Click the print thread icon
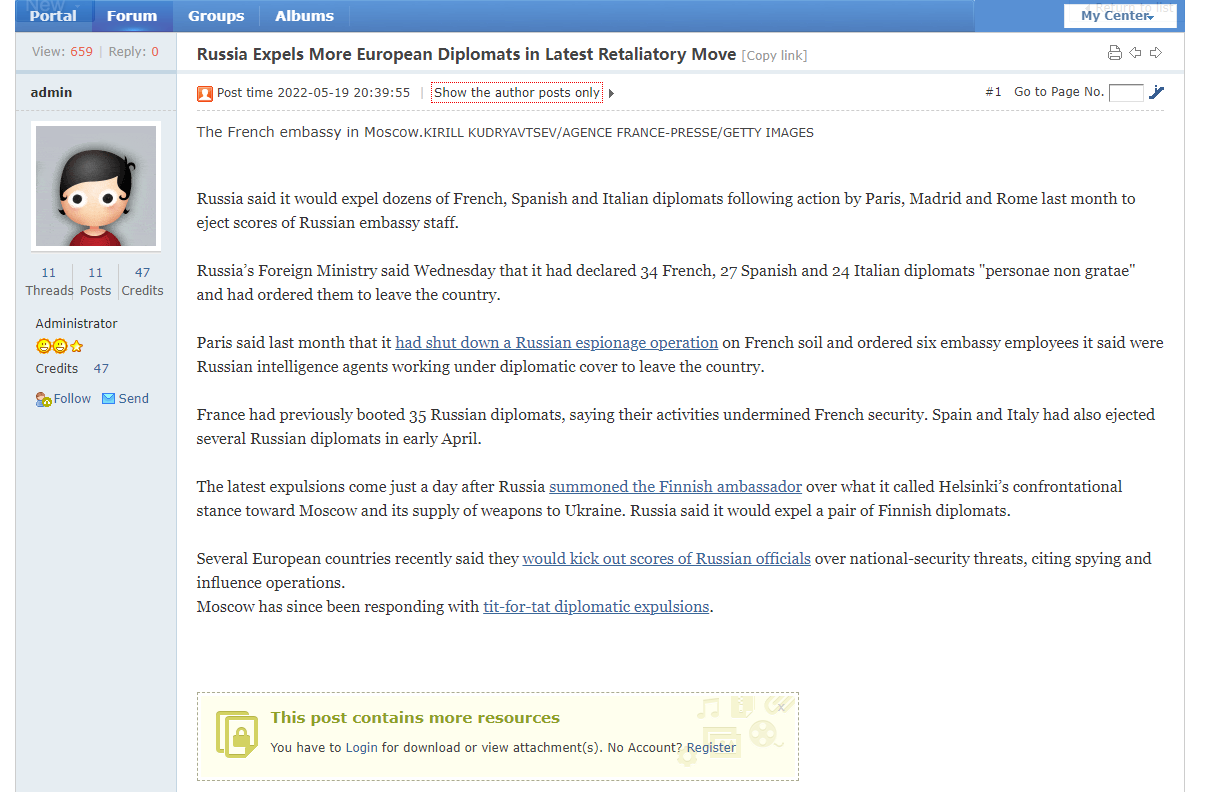The height and width of the screenshot is (792, 1209). (1115, 53)
